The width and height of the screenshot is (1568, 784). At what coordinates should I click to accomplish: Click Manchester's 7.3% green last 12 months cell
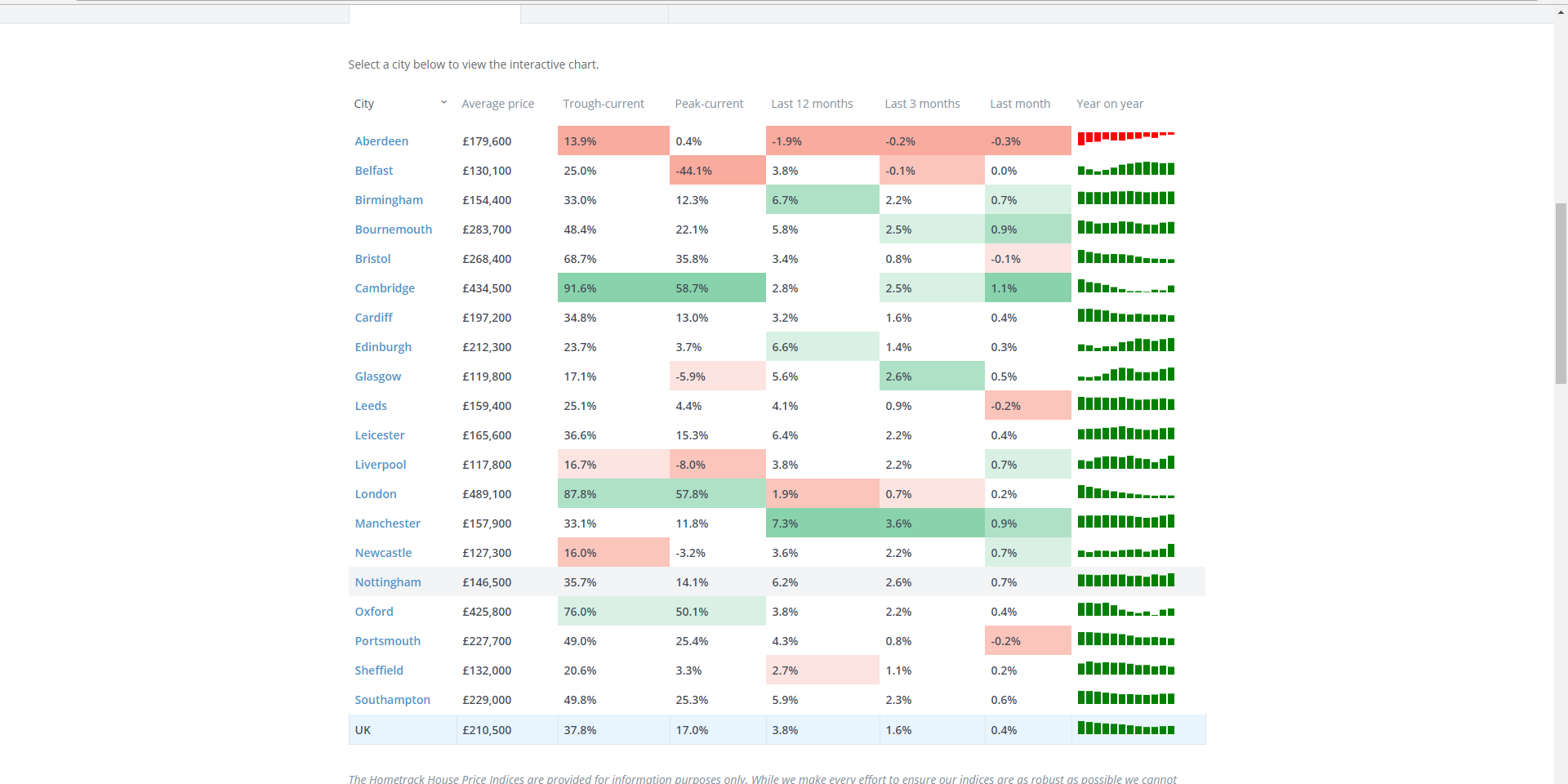(x=822, y=523)
